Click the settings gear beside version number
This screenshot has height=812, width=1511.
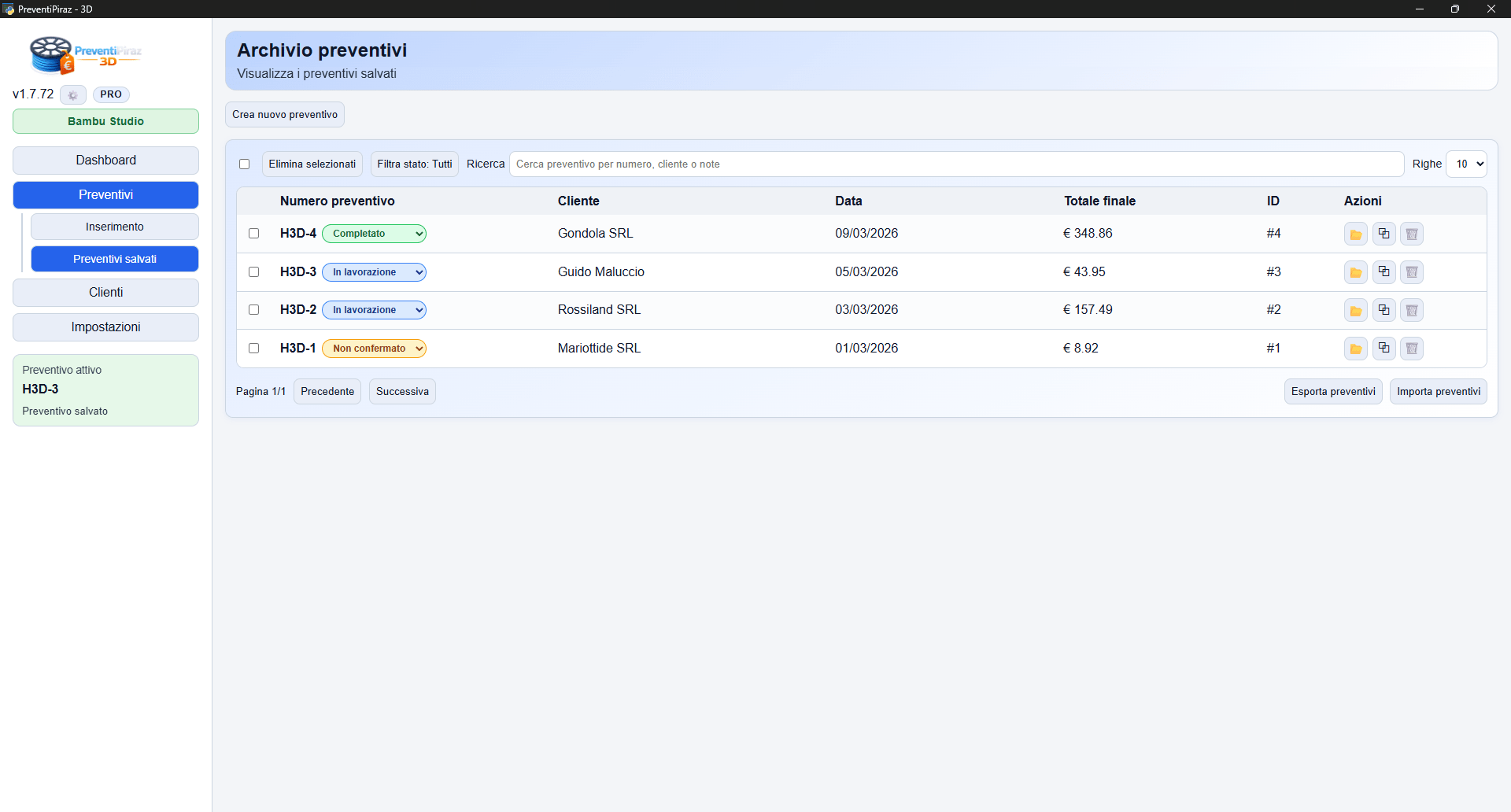click(72, 95)
